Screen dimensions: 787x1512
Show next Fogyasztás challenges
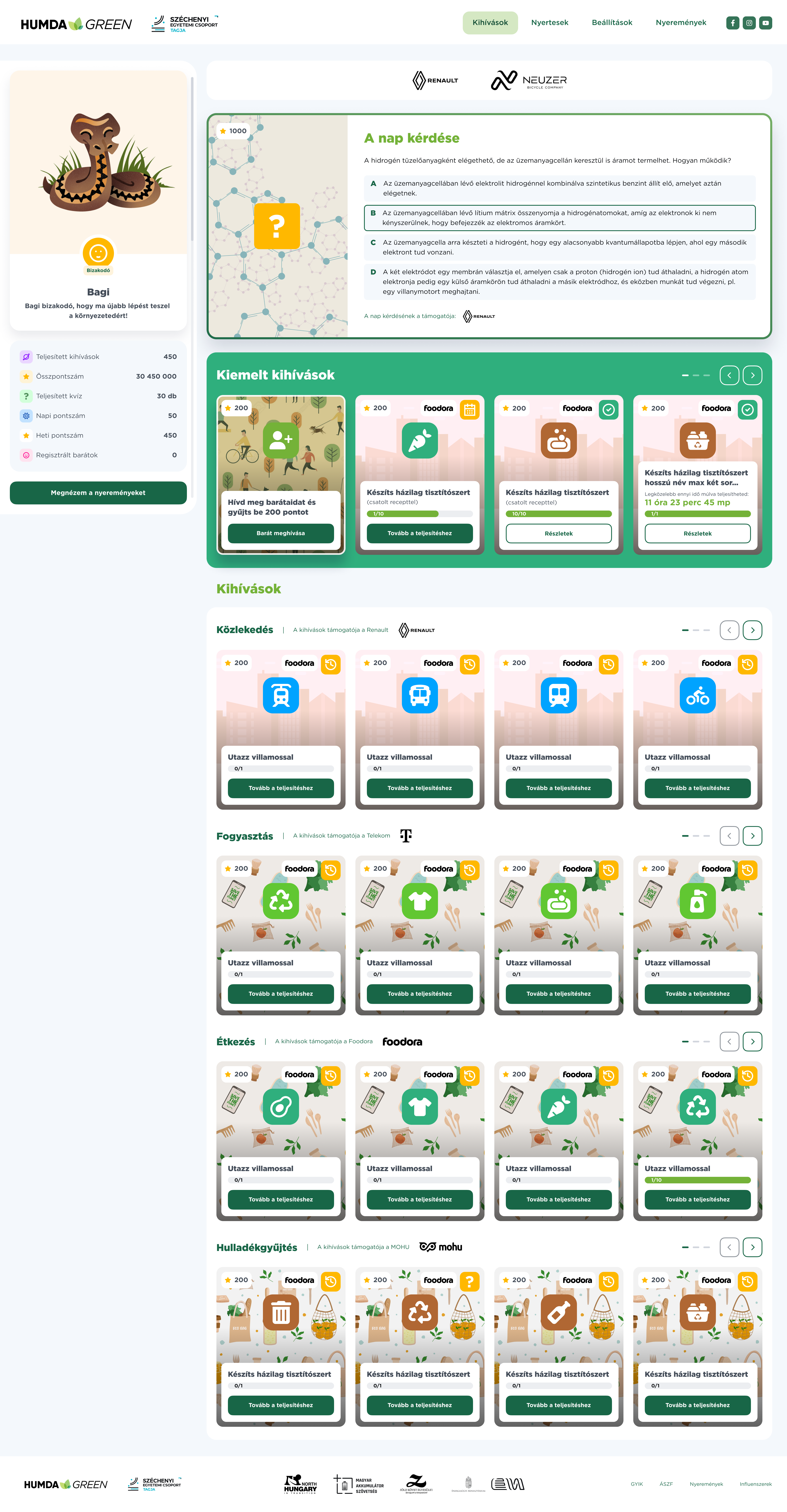click(752, 836)
